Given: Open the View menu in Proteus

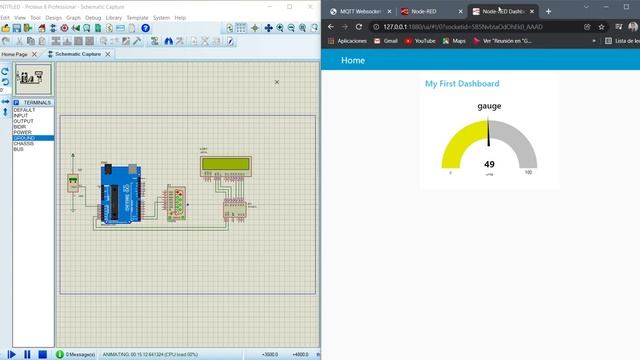Looking at the screenshot, I should click(x=20, y=18).
